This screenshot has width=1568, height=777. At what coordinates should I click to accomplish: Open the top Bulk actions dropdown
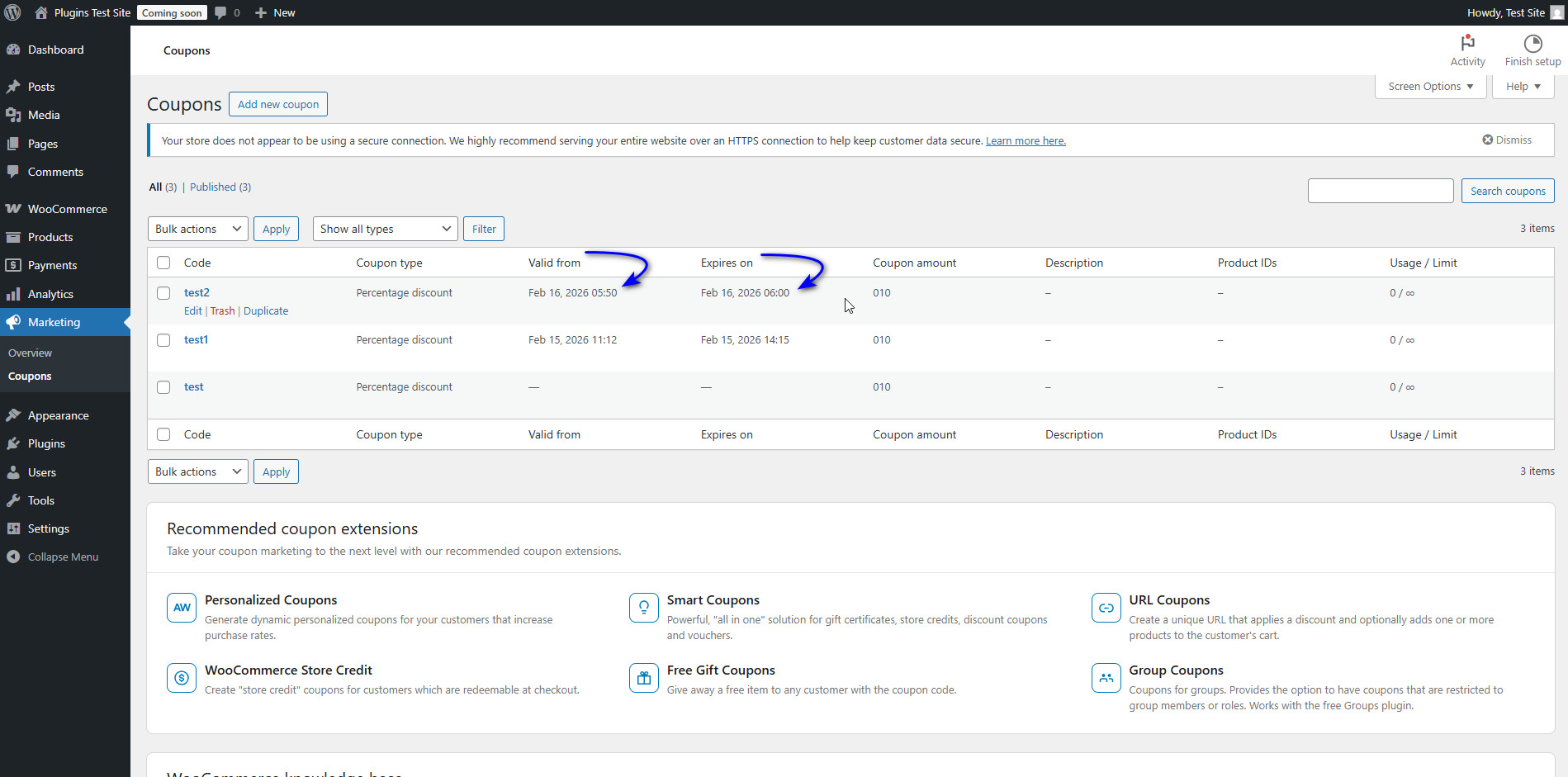coord(197,229)
